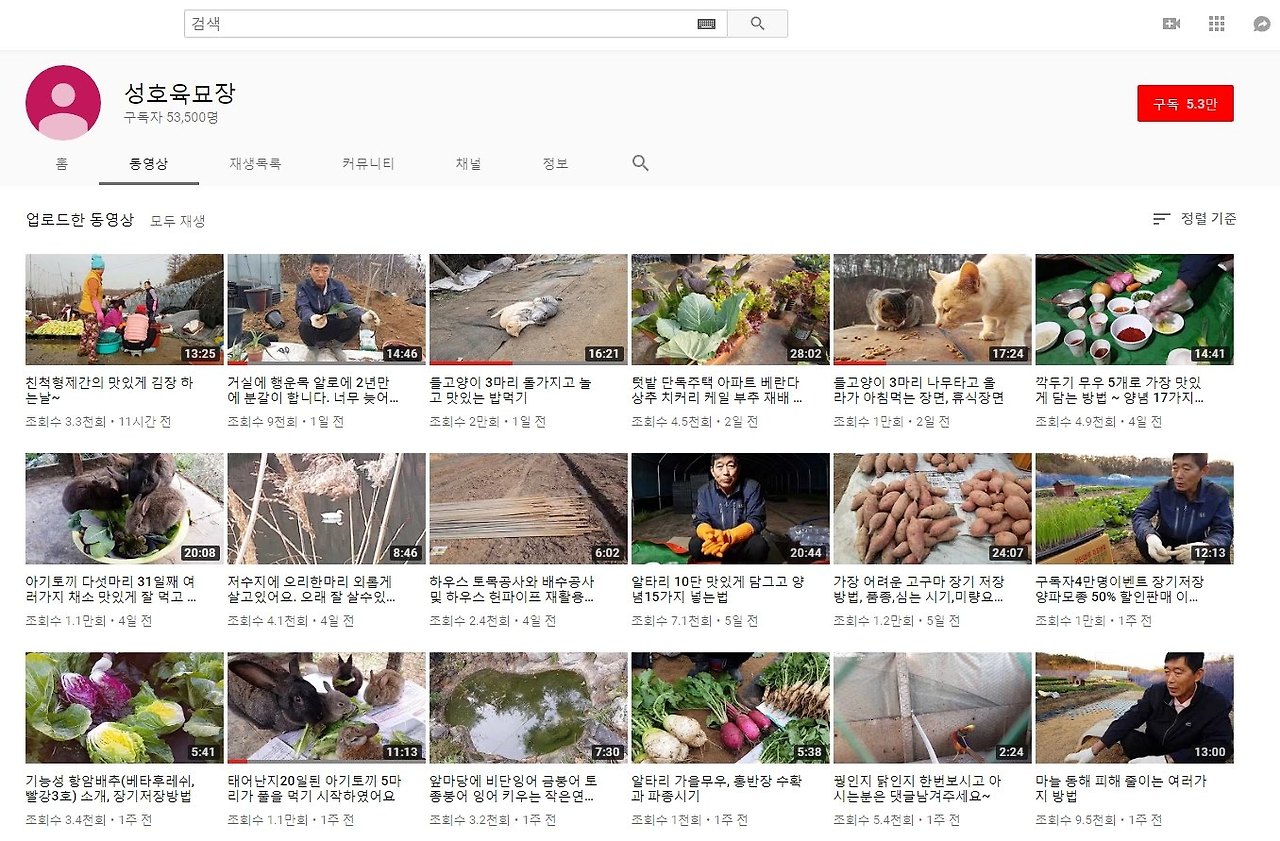Open the 채널 tab
This screenshot has height=841, width=1280.
(468, 164)
